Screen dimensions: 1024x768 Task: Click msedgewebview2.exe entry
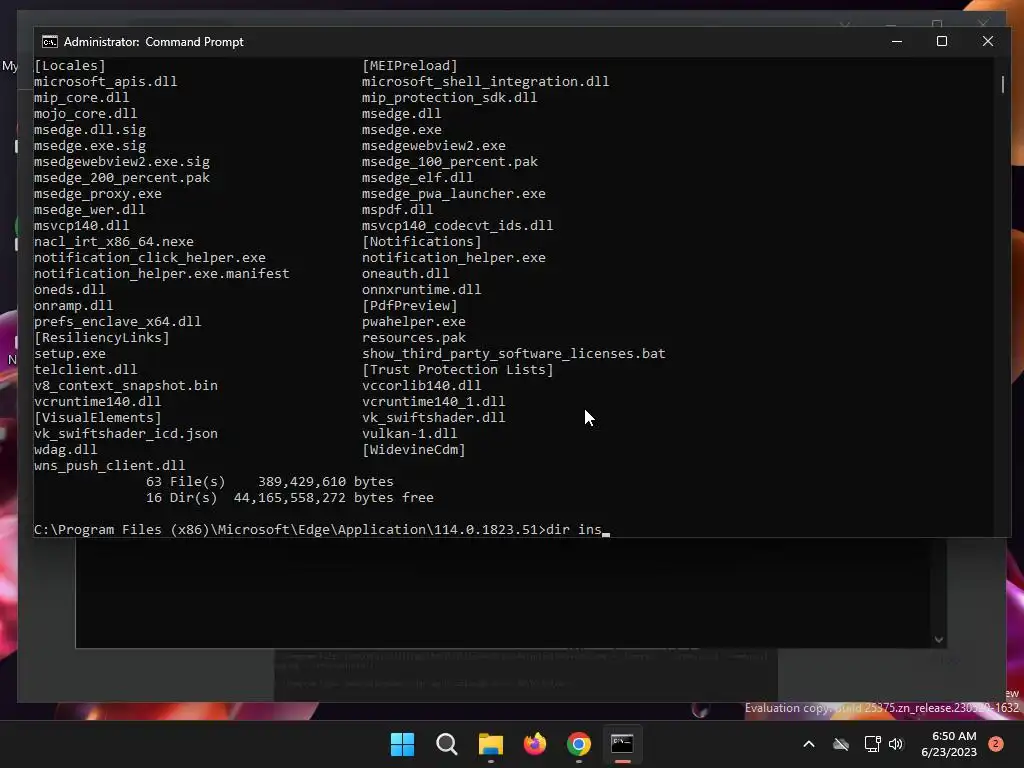[434, 146]
